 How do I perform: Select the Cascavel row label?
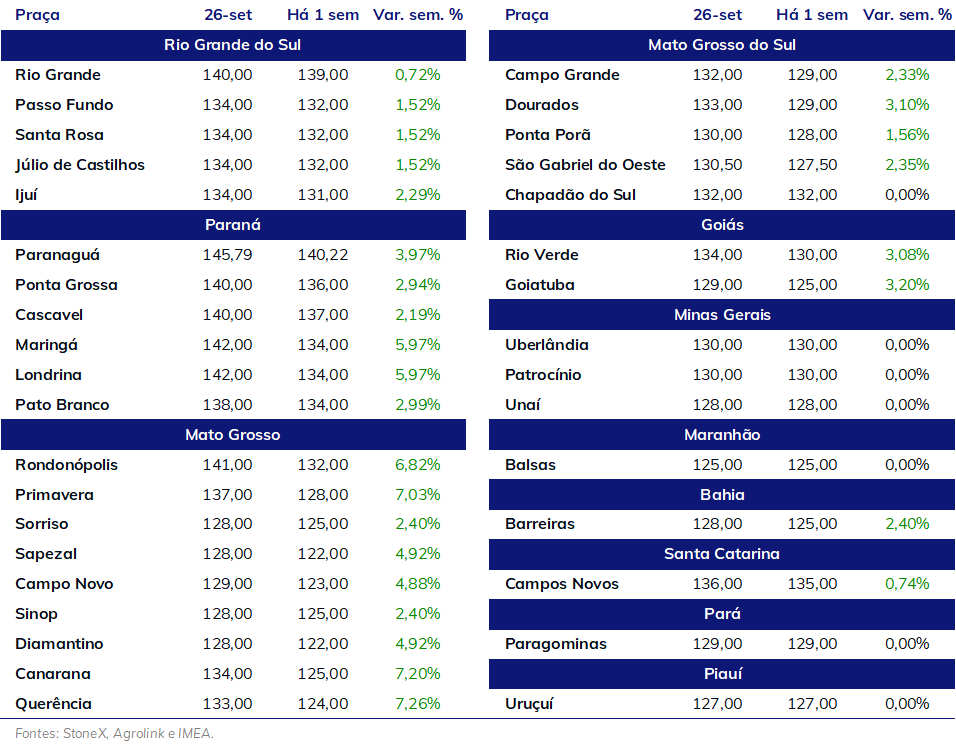point(49,315)
